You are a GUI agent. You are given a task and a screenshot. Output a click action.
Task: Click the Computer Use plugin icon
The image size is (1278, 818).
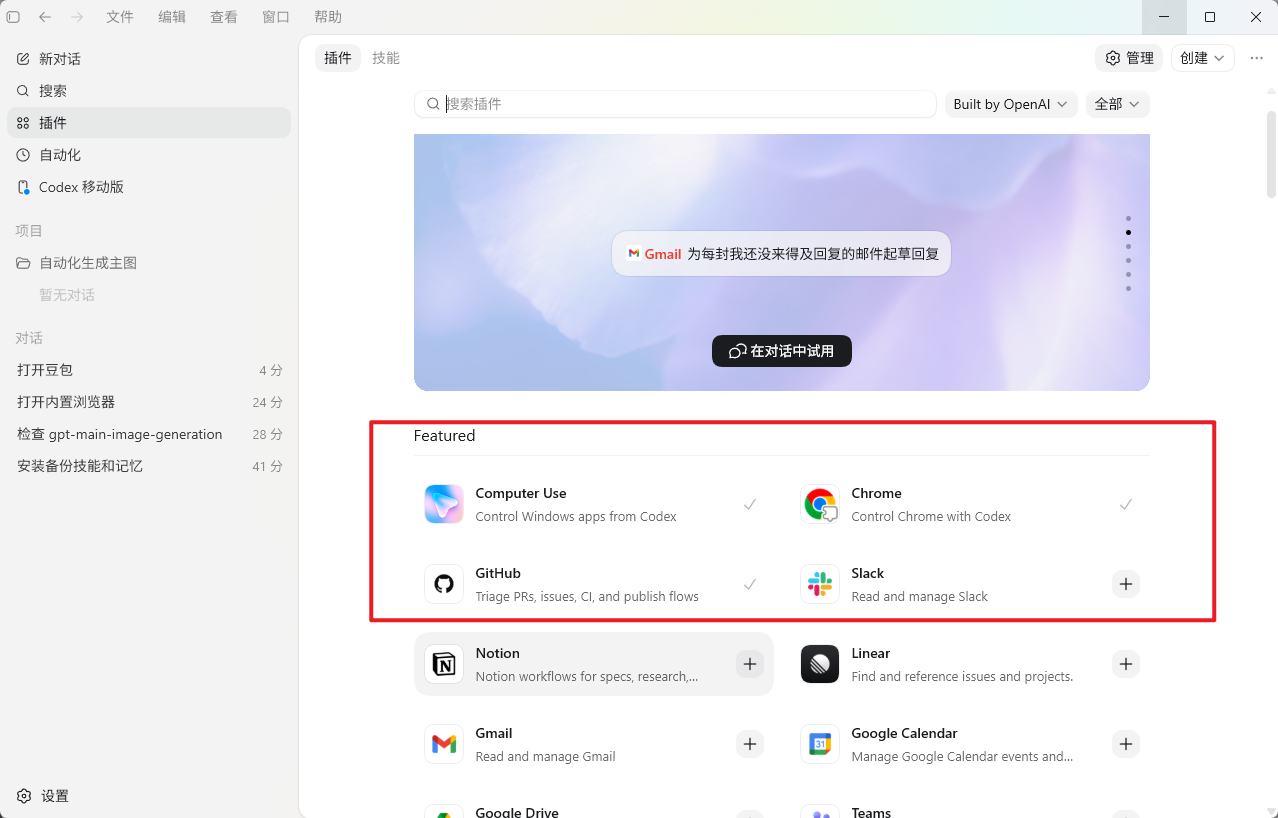click(x=444, y=504)
